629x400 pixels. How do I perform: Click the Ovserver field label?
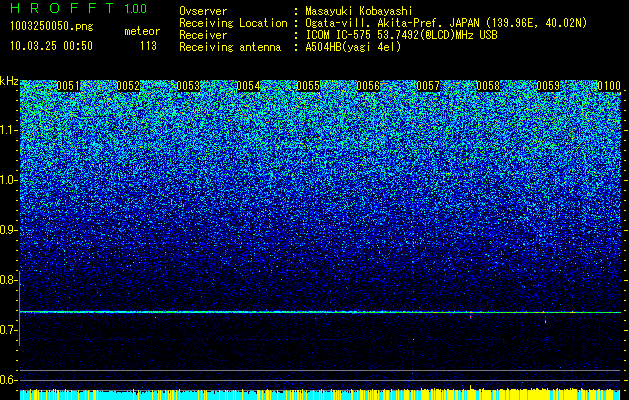tap(203, 11)
